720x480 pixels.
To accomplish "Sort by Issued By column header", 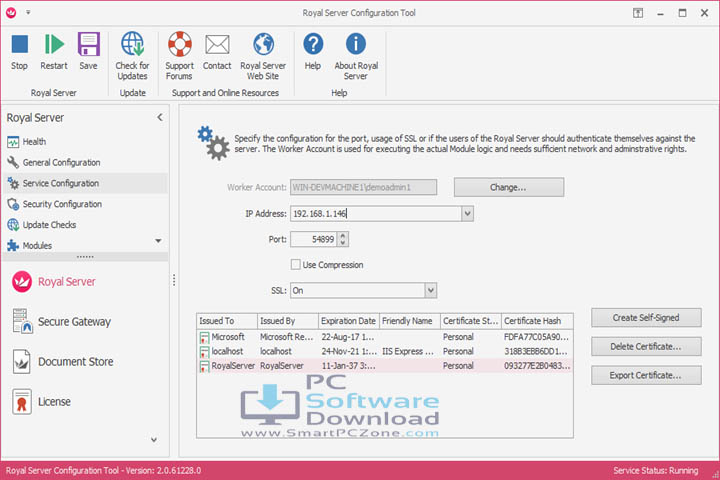I will 287,321.
